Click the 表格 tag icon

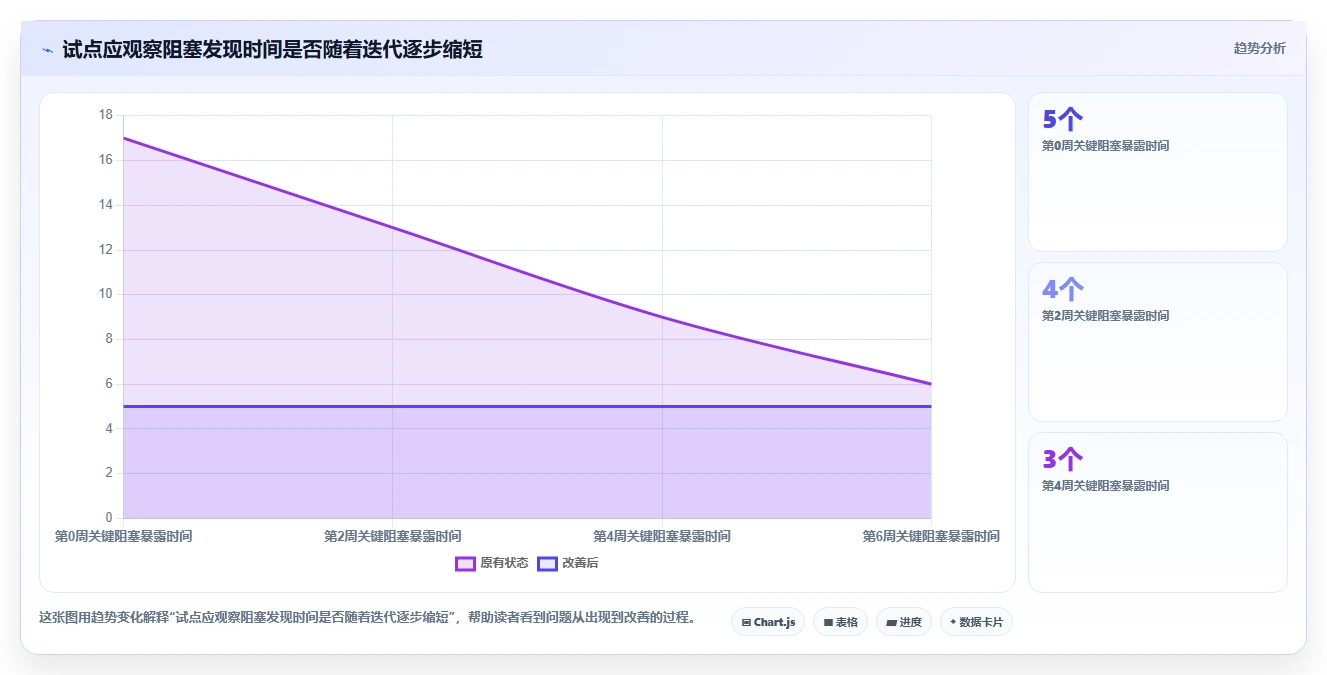pyautogui.click(x=828, y=622)
